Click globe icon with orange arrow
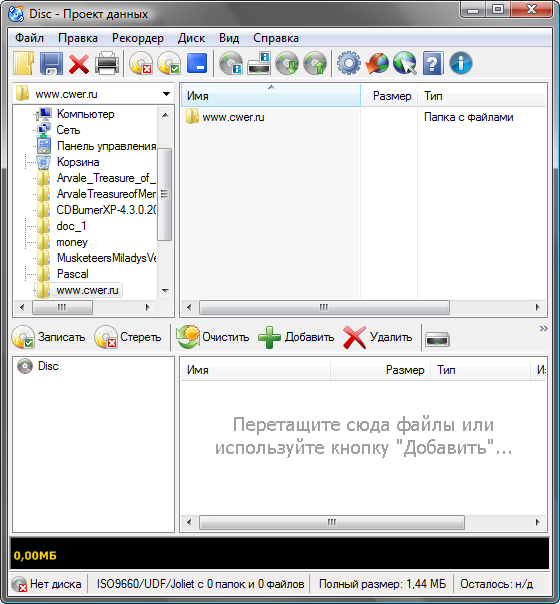 click(x=377, y=63)
